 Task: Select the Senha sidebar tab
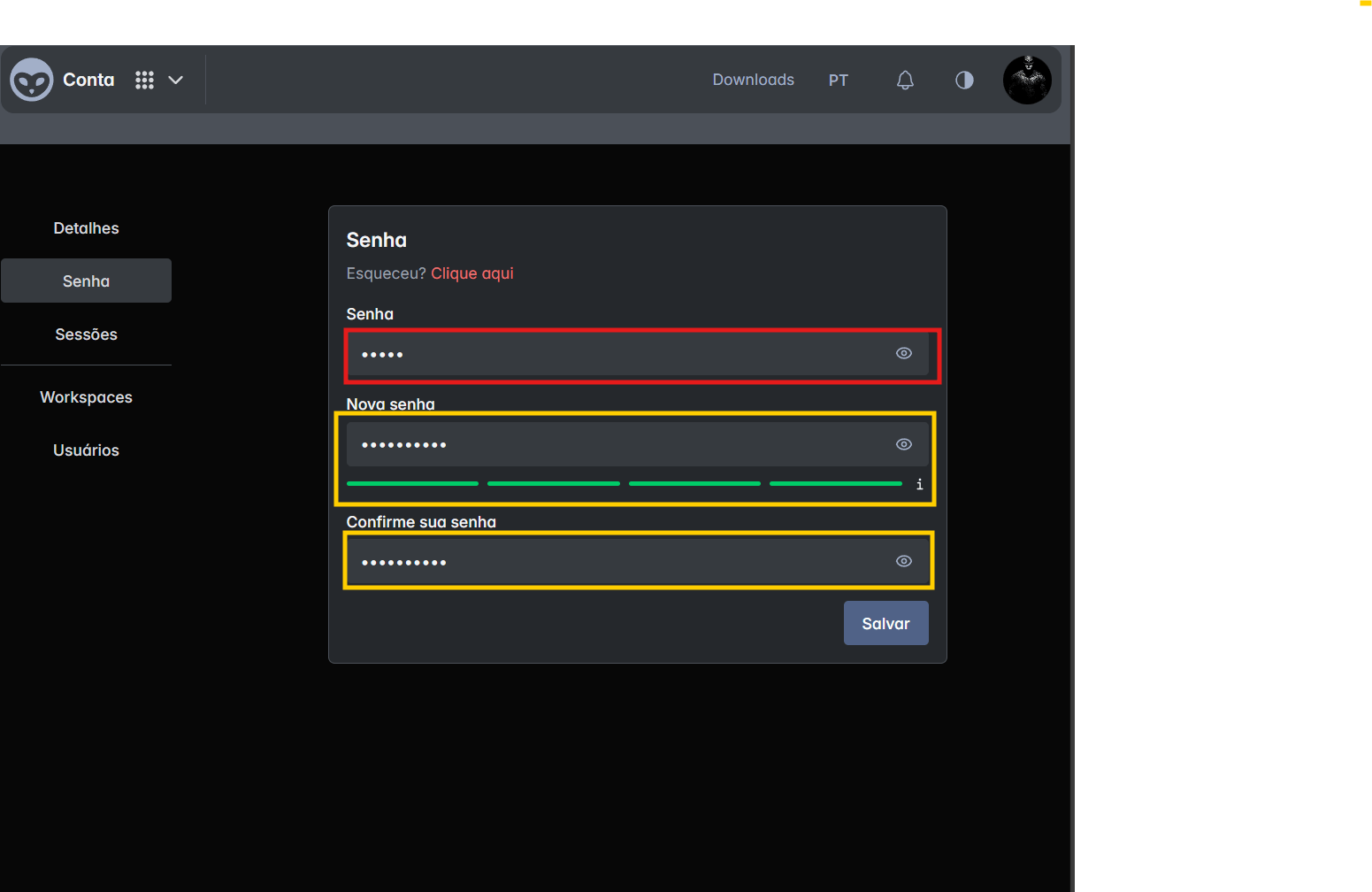tap(86, 281)
